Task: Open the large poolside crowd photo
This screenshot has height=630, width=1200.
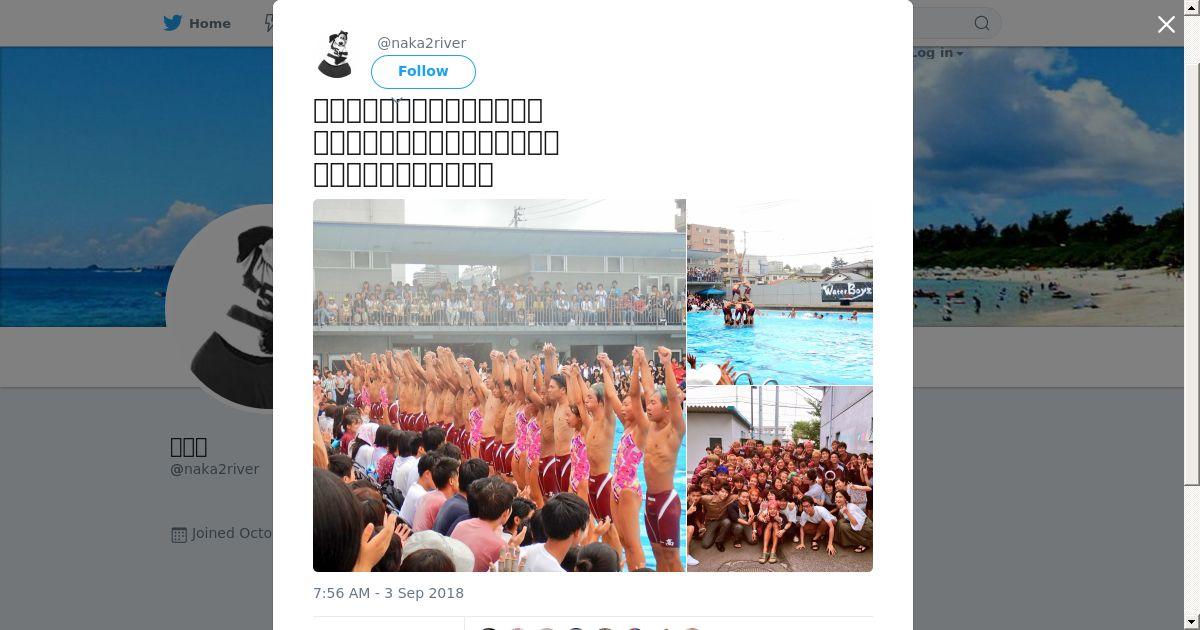Action: pos(499,385)
